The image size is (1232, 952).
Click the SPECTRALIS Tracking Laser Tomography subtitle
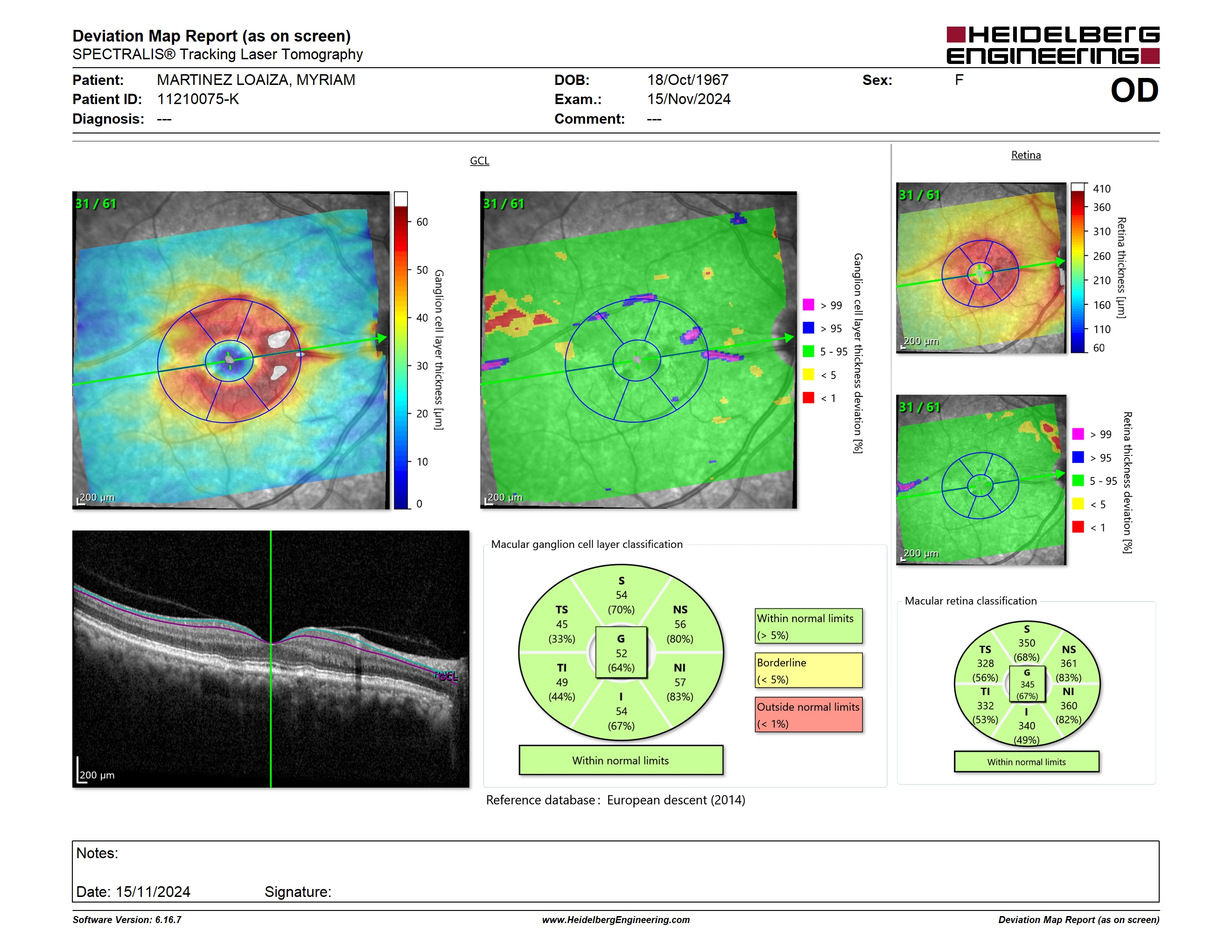217,54
